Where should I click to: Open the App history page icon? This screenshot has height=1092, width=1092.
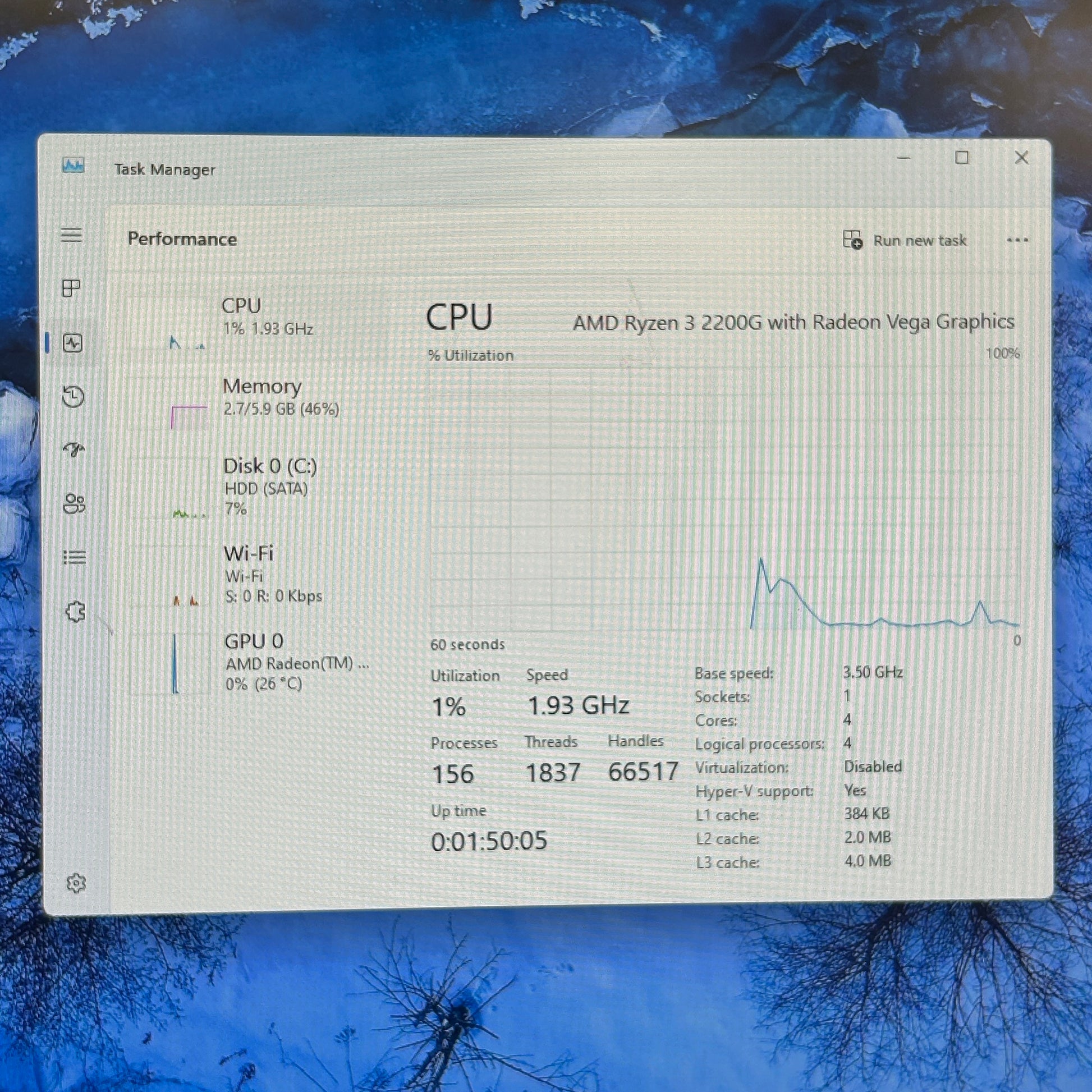pyautogui.click(x=74, y=397)
